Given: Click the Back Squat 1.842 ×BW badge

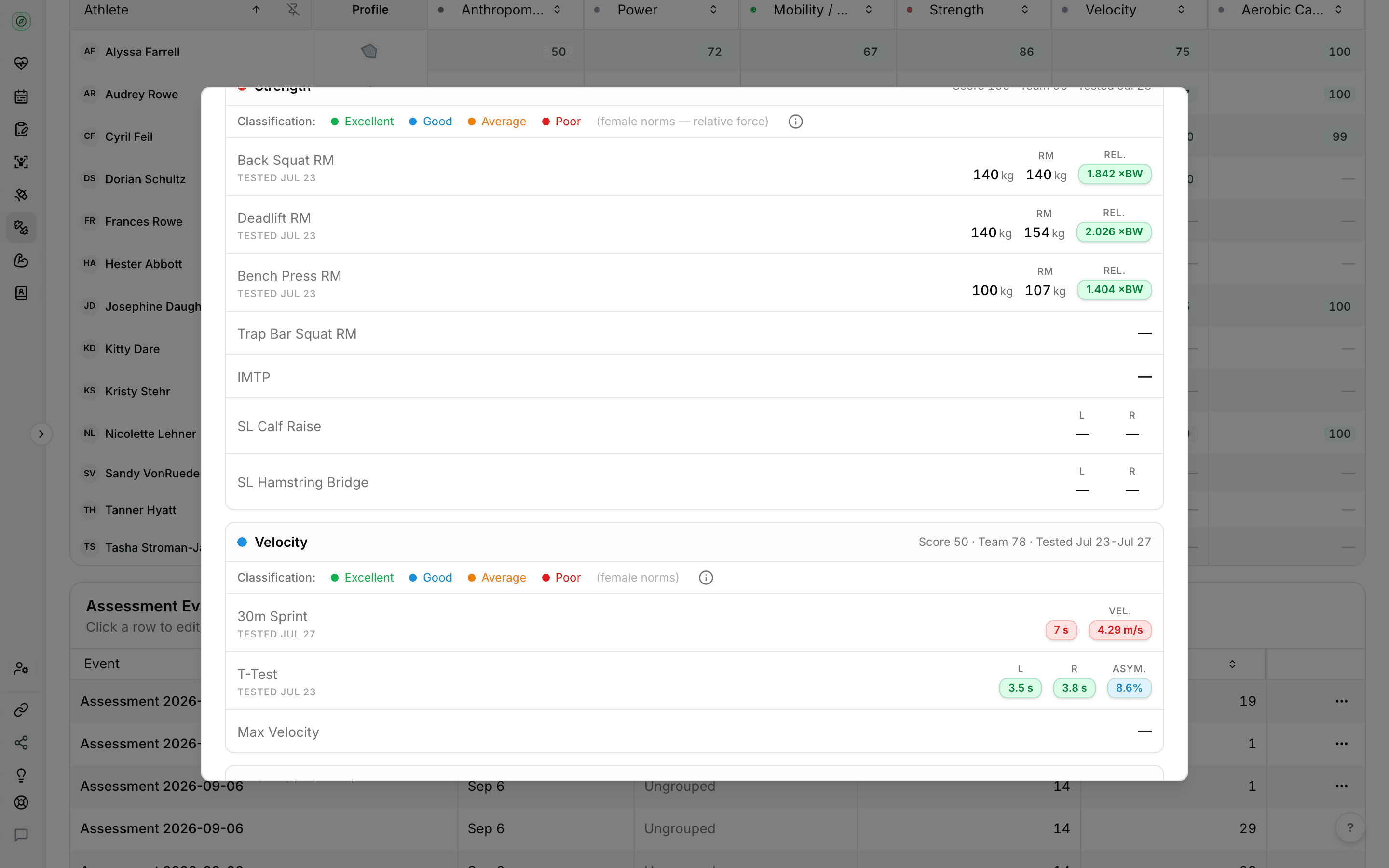Looking at the screenshot, I should coord(1115,174).
